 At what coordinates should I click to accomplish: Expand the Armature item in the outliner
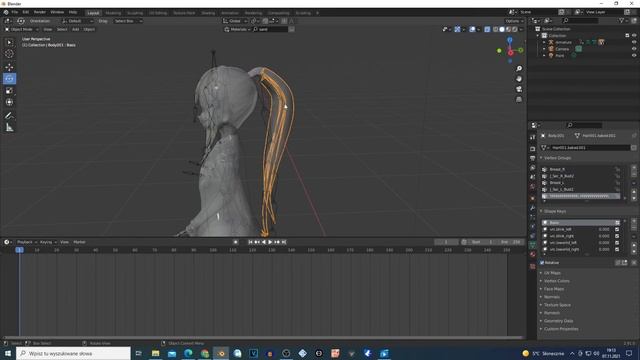click(544, 42)
